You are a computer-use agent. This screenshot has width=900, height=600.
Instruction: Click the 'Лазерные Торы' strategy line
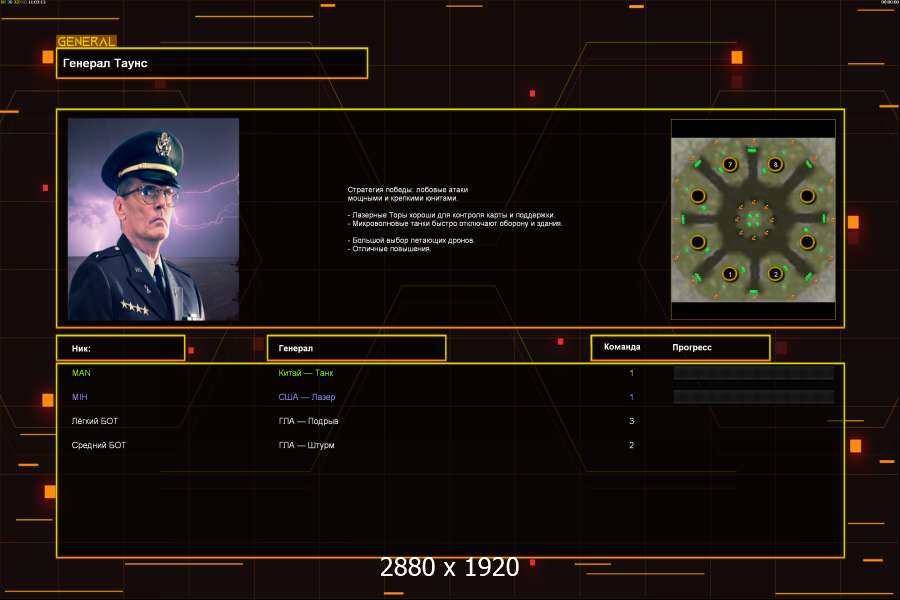[451, 215]
